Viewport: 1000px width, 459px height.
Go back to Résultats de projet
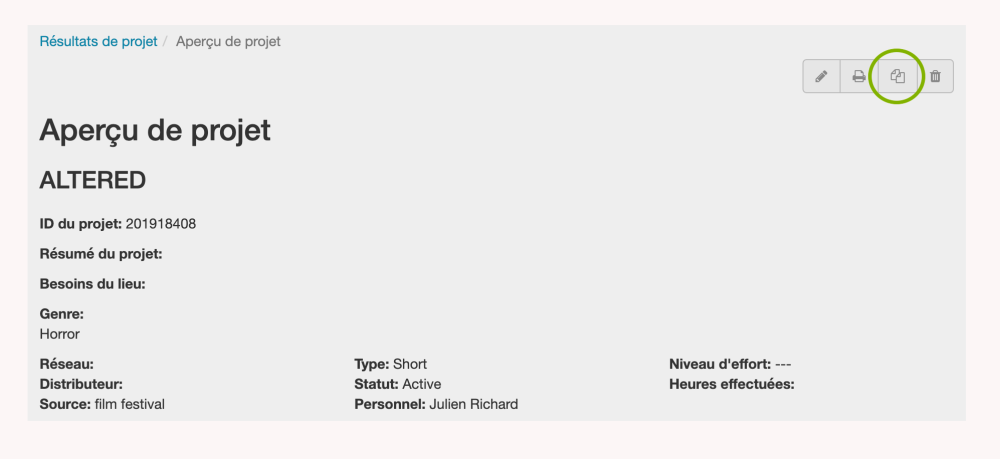(98, 42)
